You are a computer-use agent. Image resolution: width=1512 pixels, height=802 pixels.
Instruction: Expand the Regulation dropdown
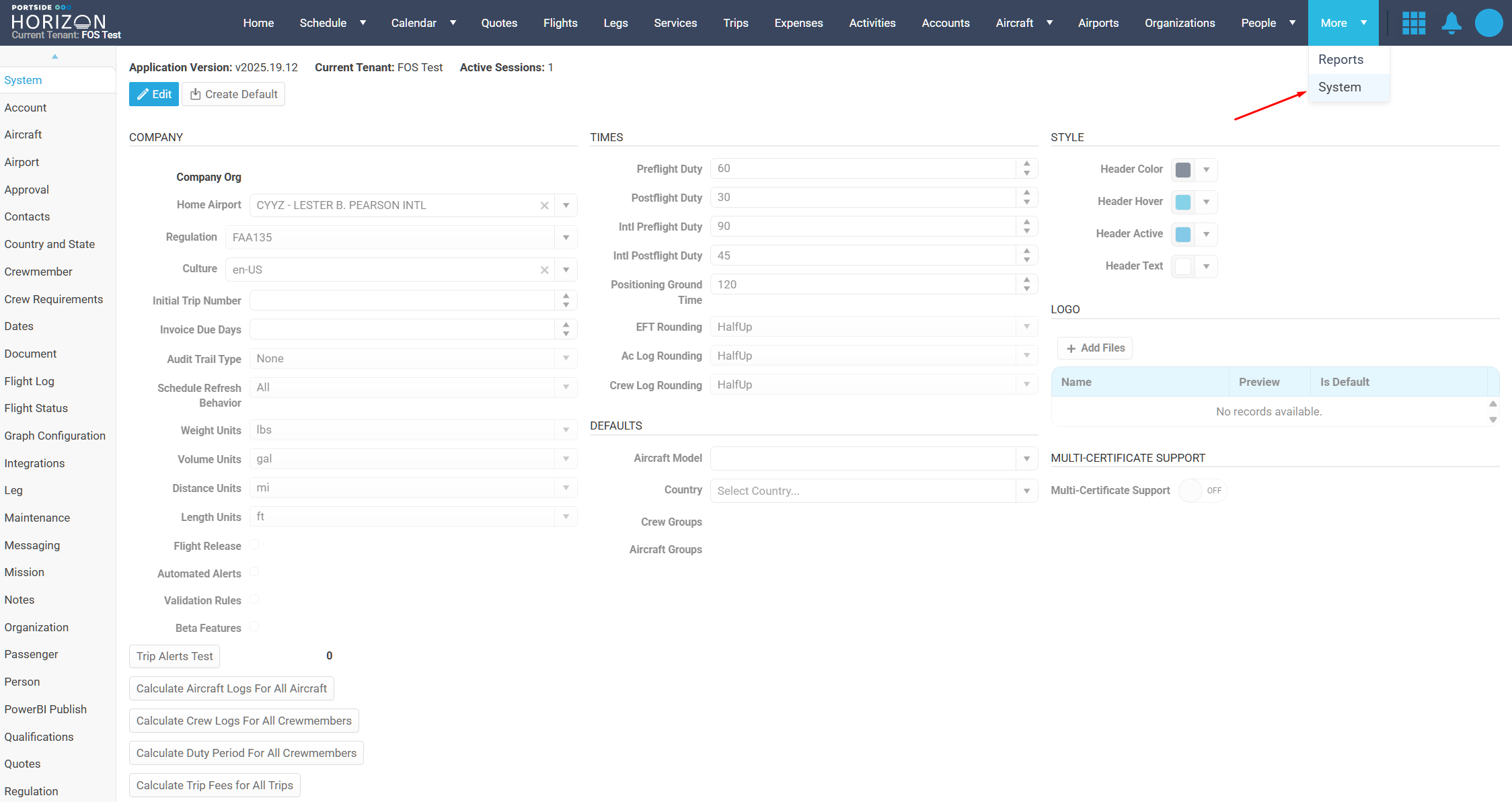(566, 237)
